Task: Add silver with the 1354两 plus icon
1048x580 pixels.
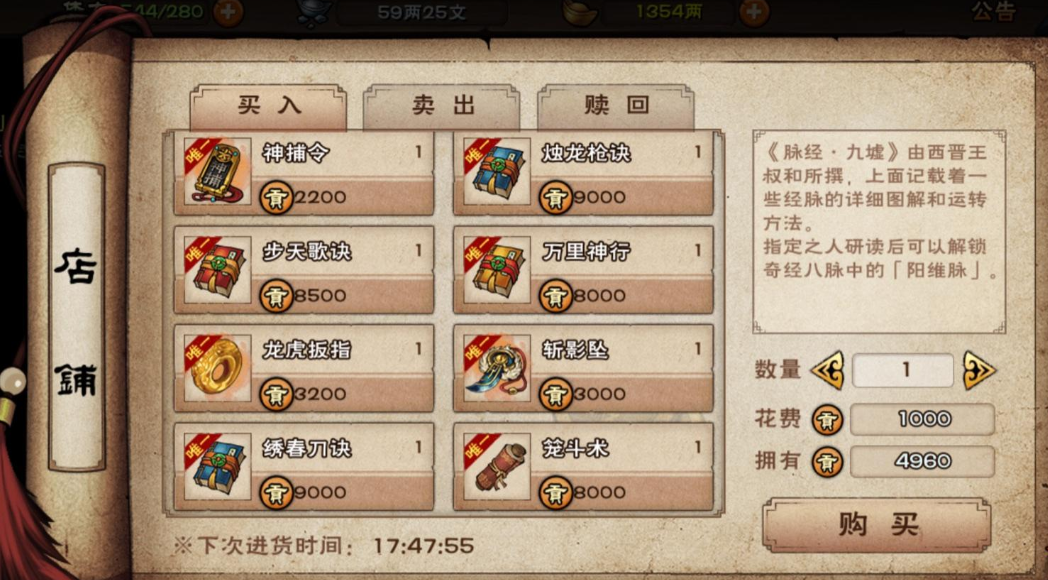Action: tap(754, 12)
